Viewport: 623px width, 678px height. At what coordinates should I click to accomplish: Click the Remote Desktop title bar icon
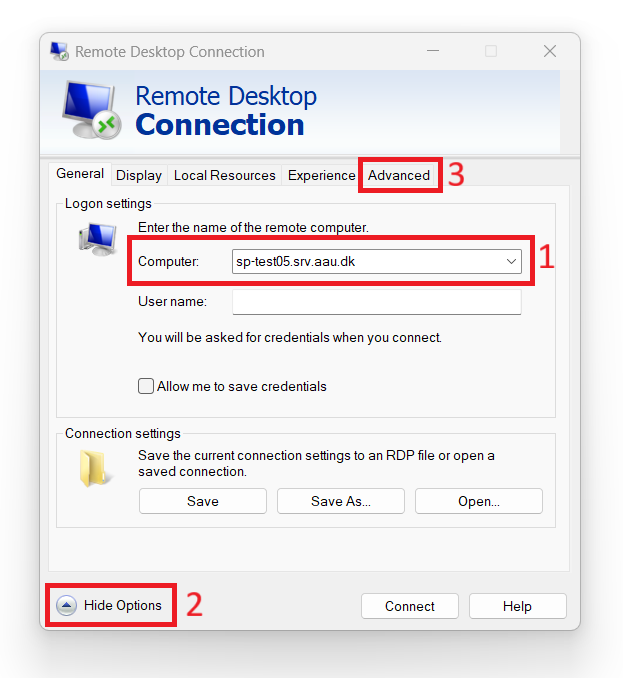pos(60,51)
